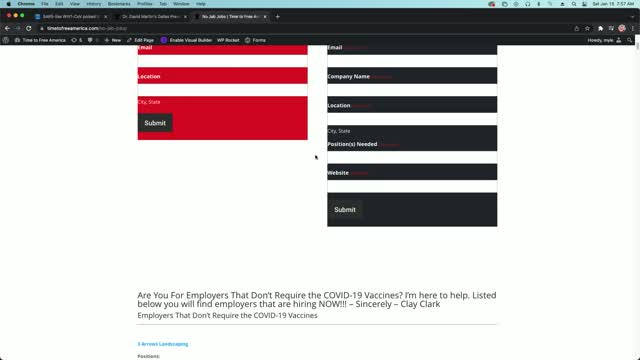Open the Chrome profile avatar
640x360 pixels.
click(x=622, y=28)
